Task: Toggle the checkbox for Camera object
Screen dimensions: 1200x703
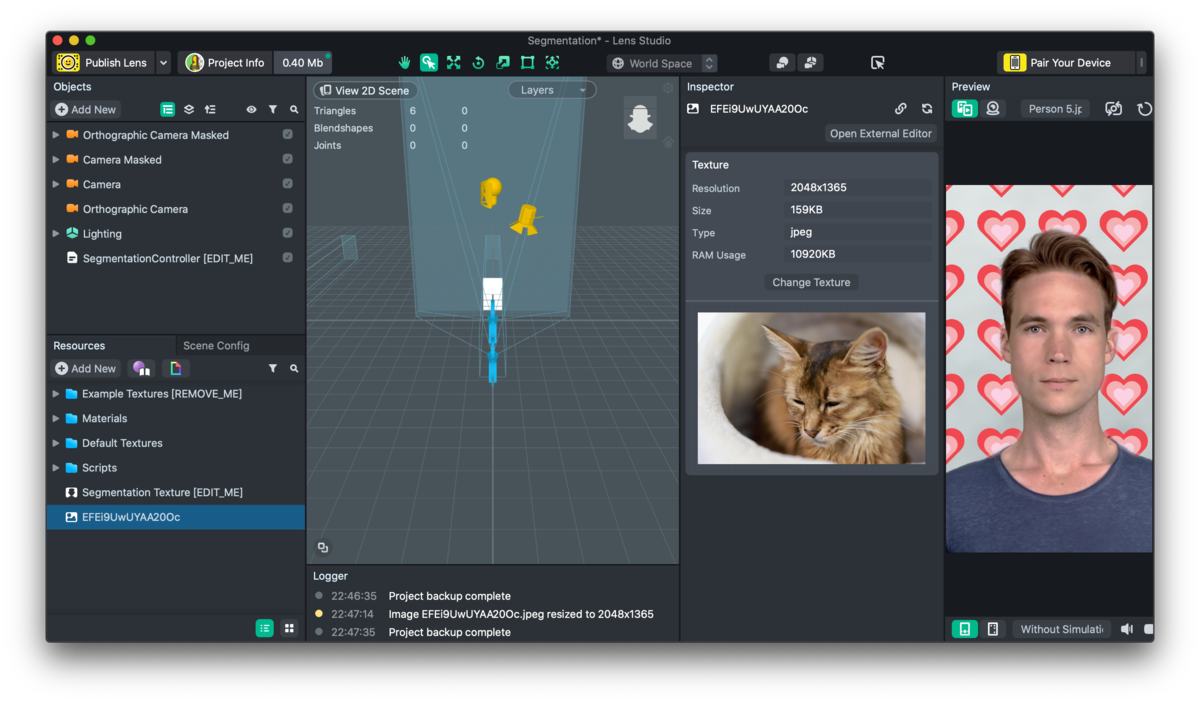Action: (287, 184)
